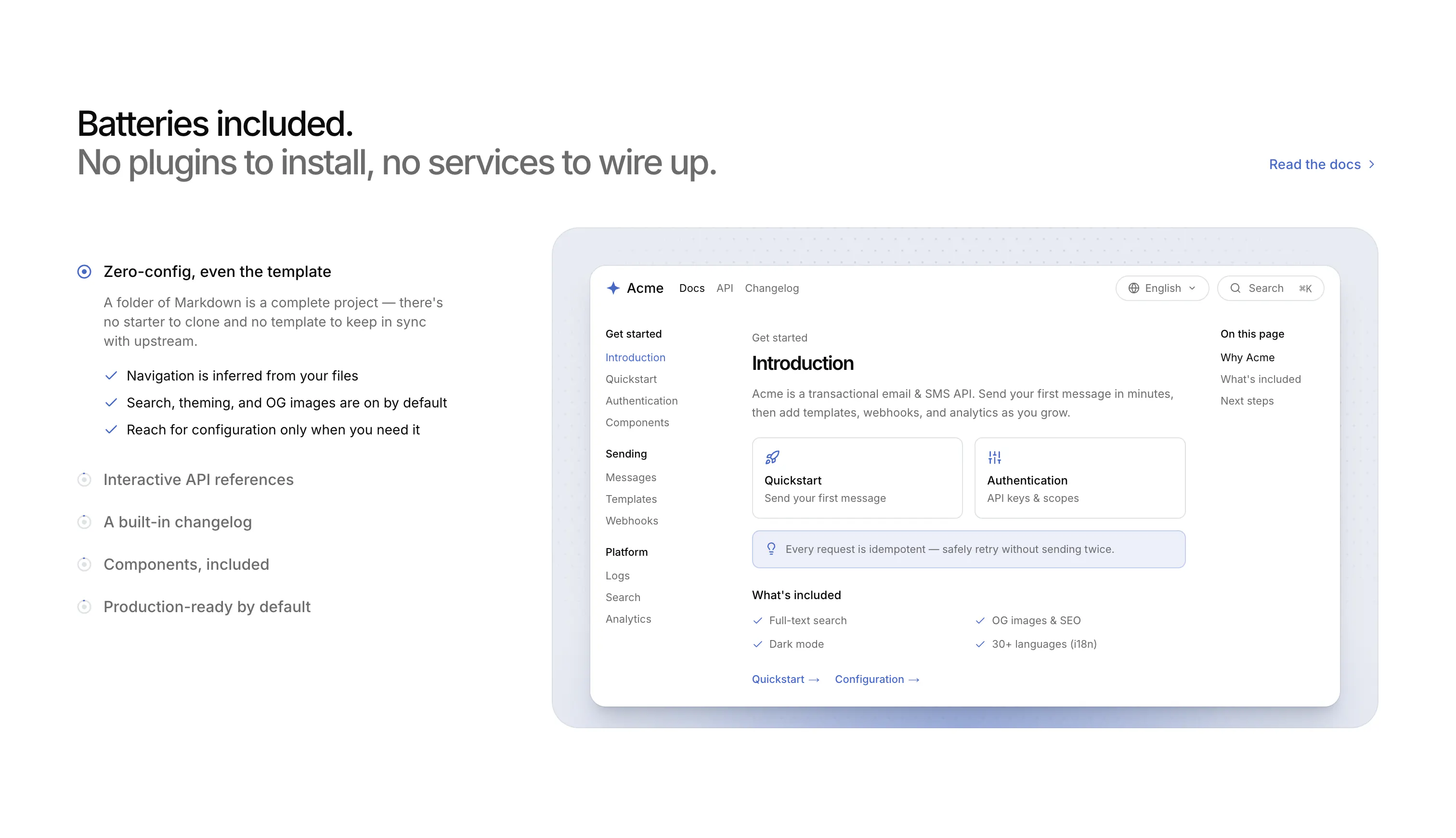Open Logs under Platform
The image size is (1456, 838).
click(617, 576)
